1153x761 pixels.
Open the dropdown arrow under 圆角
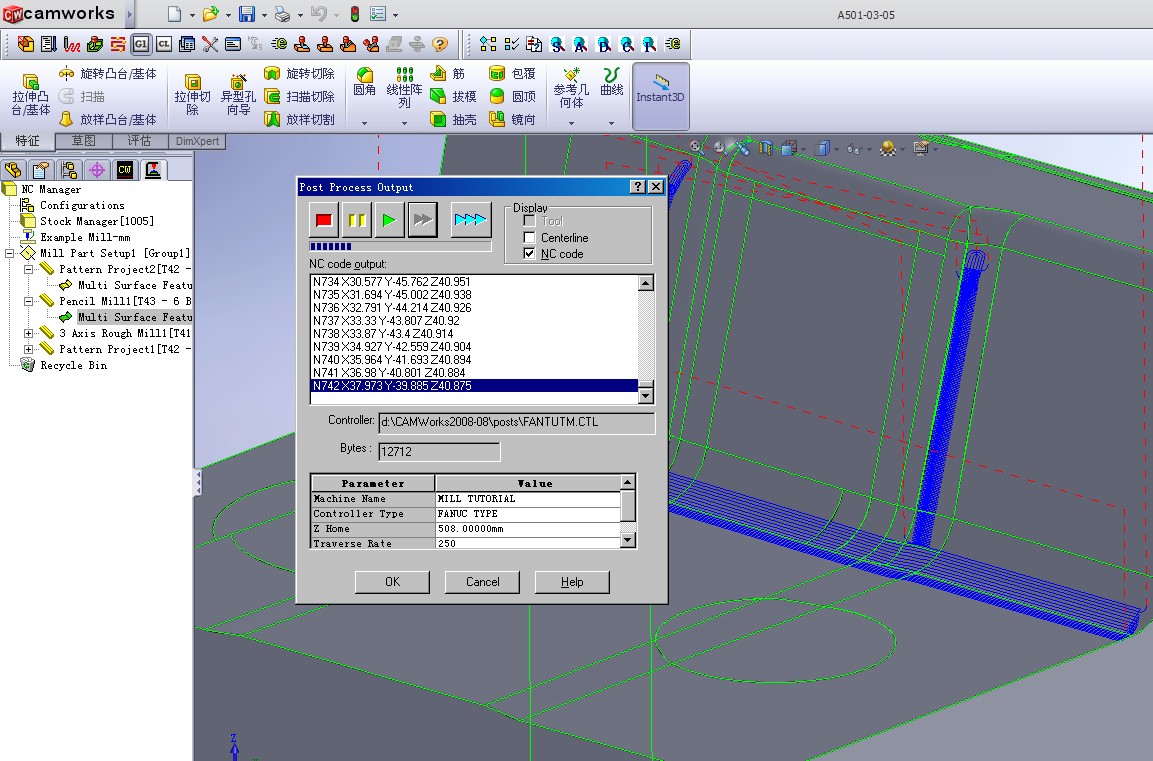pos(365,124)
